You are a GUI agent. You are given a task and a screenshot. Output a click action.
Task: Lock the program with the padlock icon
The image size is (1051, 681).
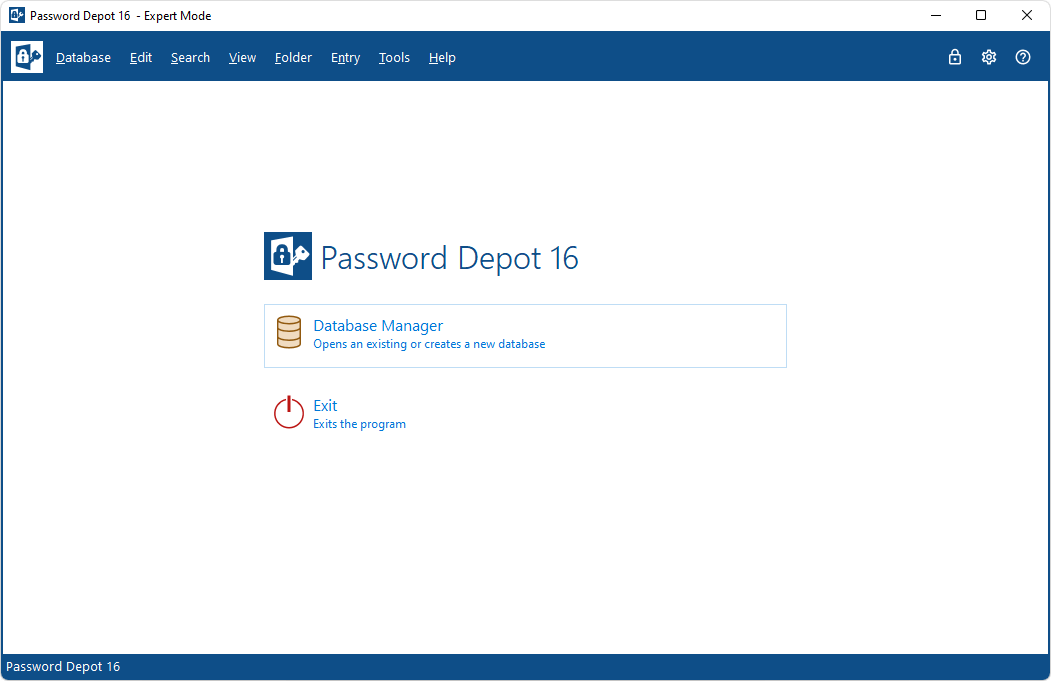[x=954, y=57]
